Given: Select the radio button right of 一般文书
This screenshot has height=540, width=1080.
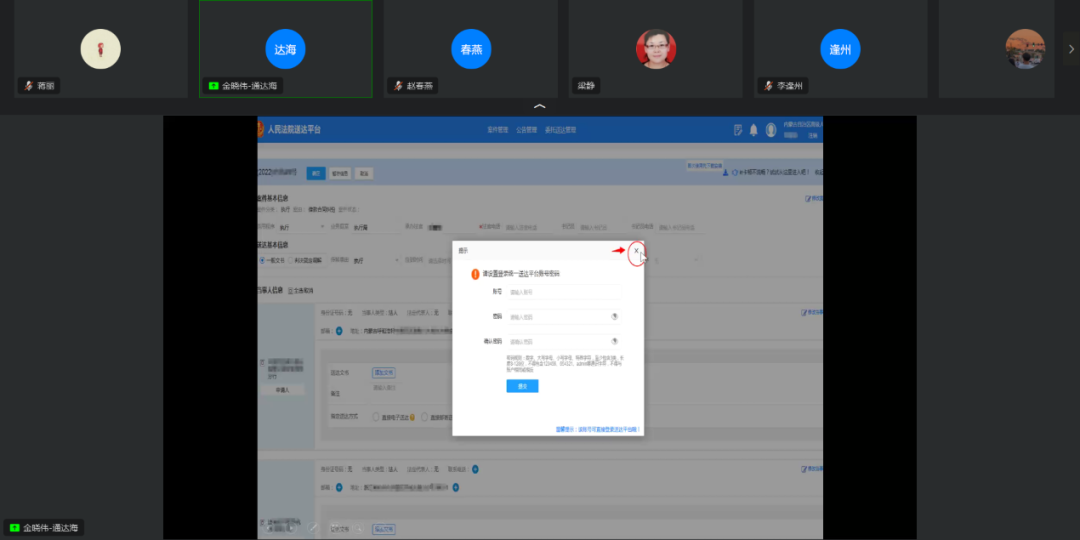Looking at the screenshot, I should pos(290,260).
